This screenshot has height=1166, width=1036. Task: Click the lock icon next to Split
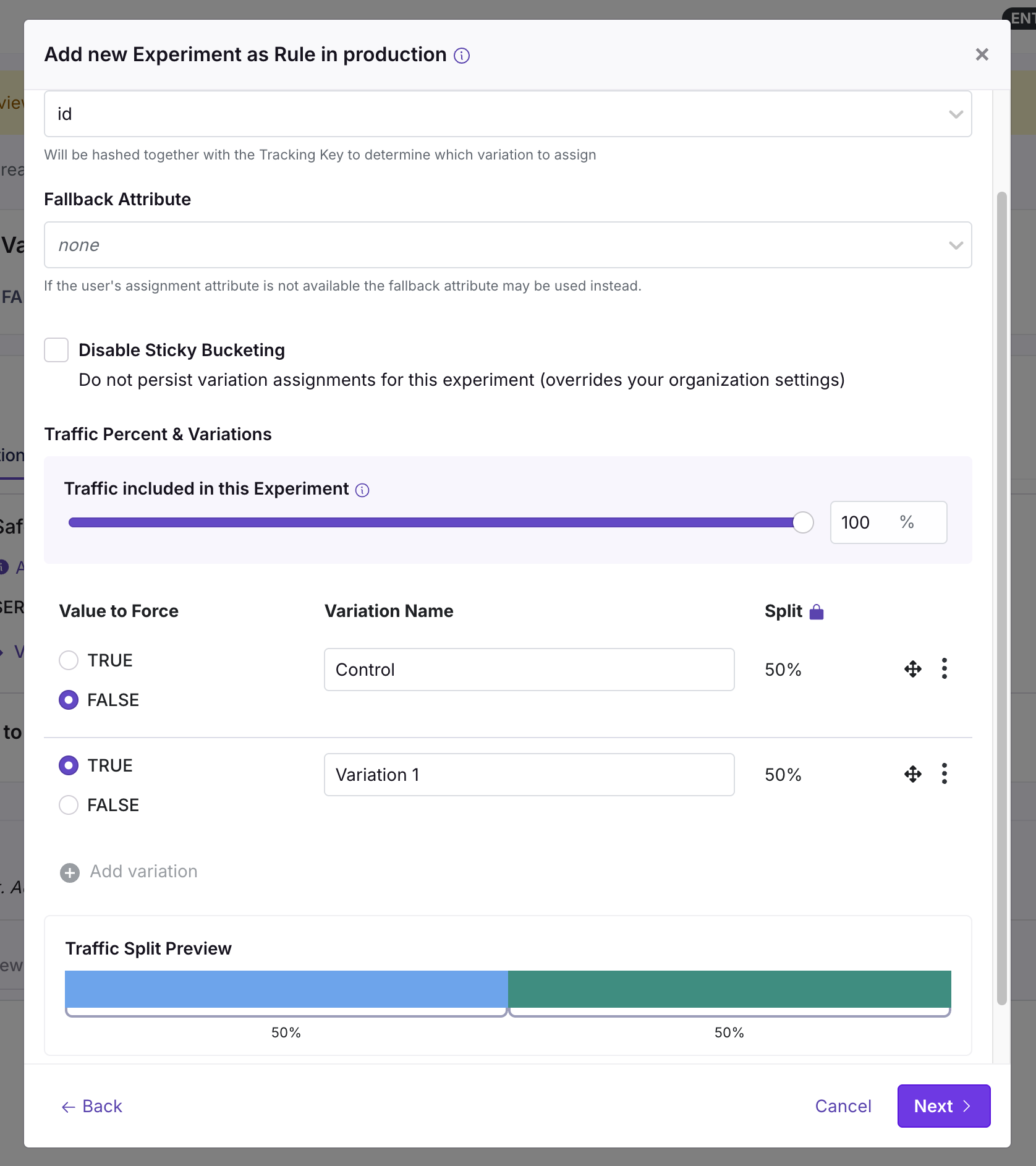tap(817, 611)
